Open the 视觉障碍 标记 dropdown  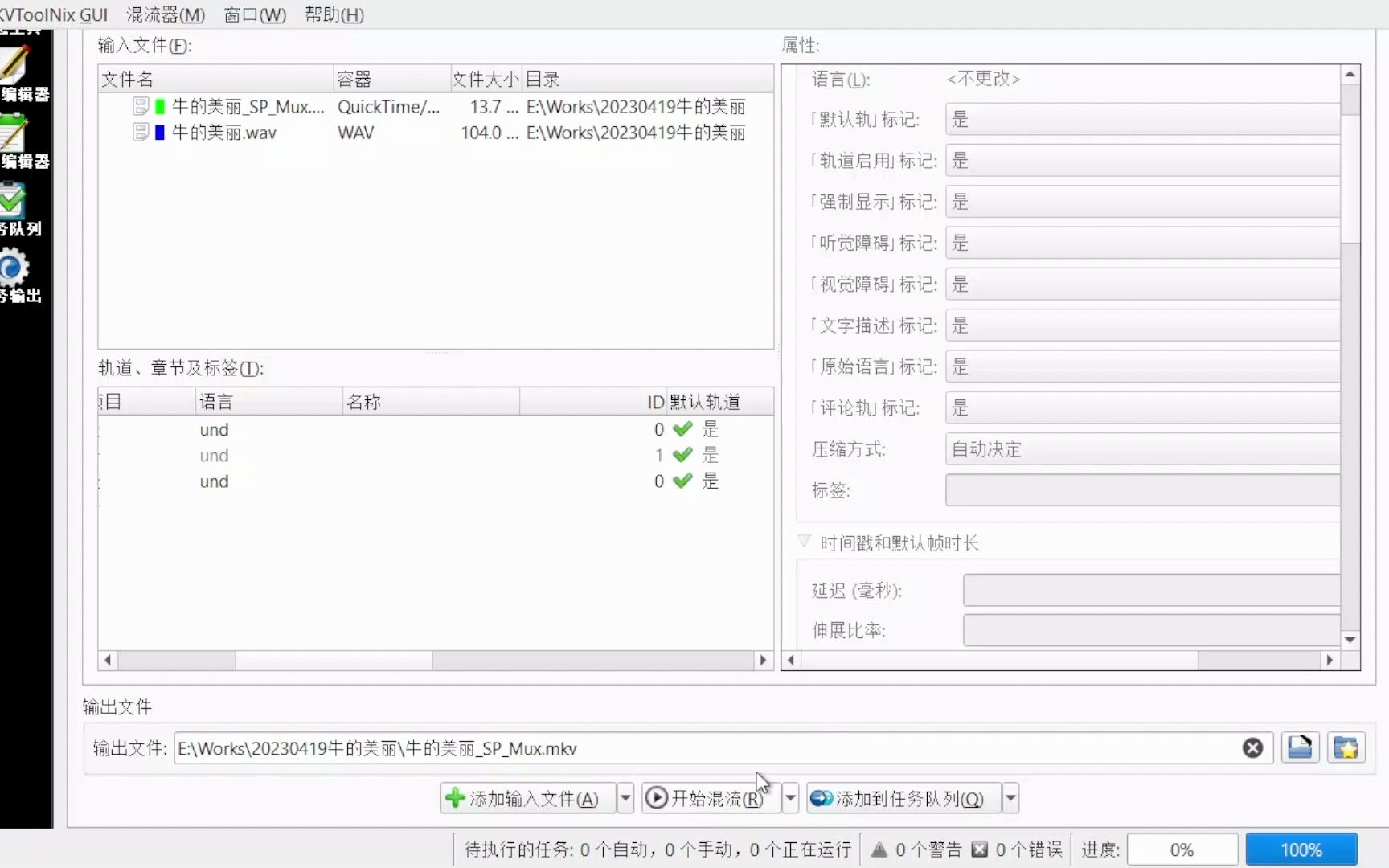(1142, 285)
